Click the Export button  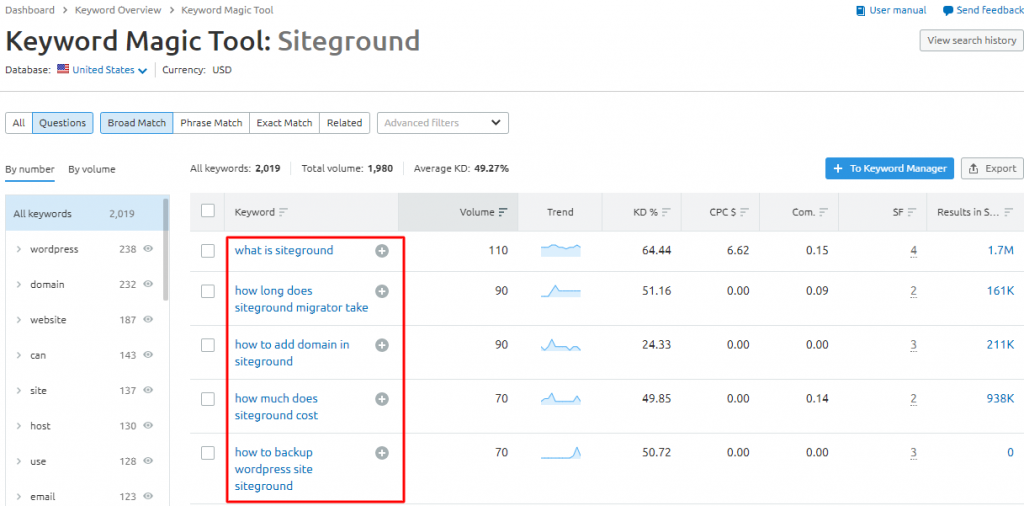pos(992,168)
